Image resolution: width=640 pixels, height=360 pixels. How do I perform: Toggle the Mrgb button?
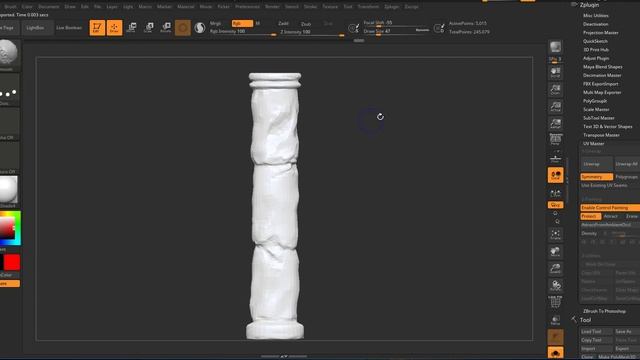[216, 23]
